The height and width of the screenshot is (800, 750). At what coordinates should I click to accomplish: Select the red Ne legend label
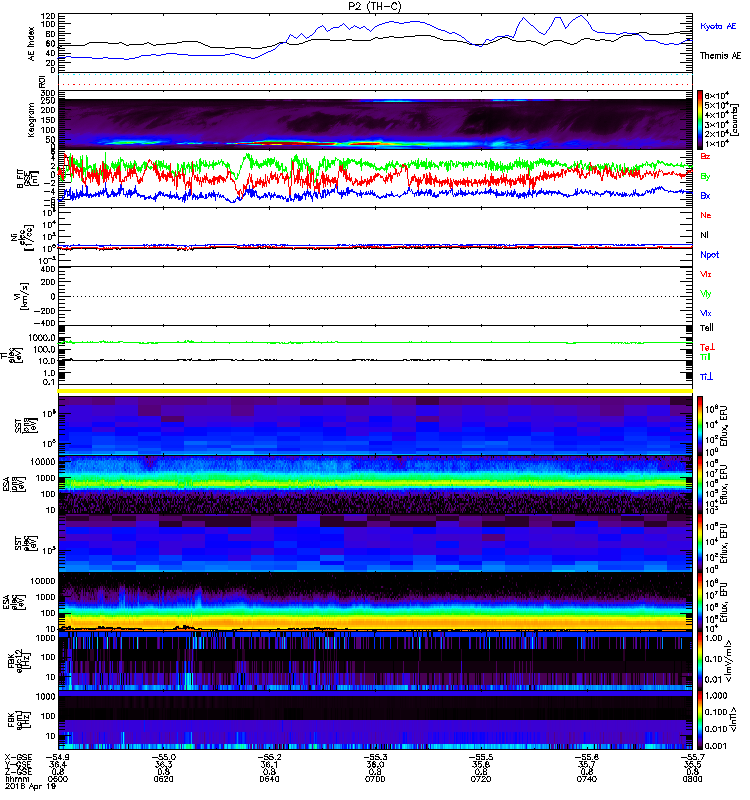tap(706, 215)
